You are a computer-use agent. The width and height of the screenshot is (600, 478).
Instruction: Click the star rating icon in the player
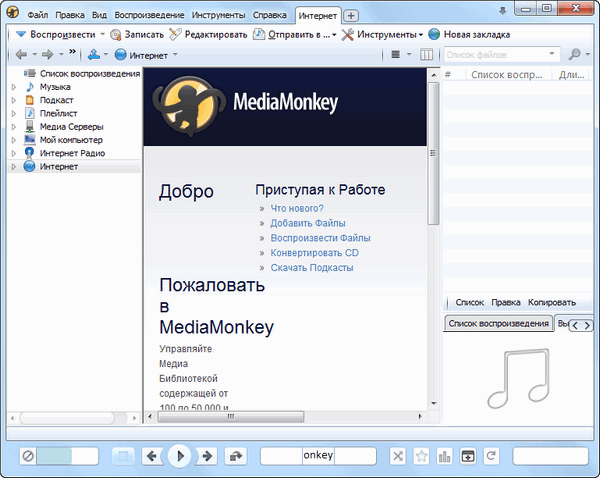pos(421,456)
